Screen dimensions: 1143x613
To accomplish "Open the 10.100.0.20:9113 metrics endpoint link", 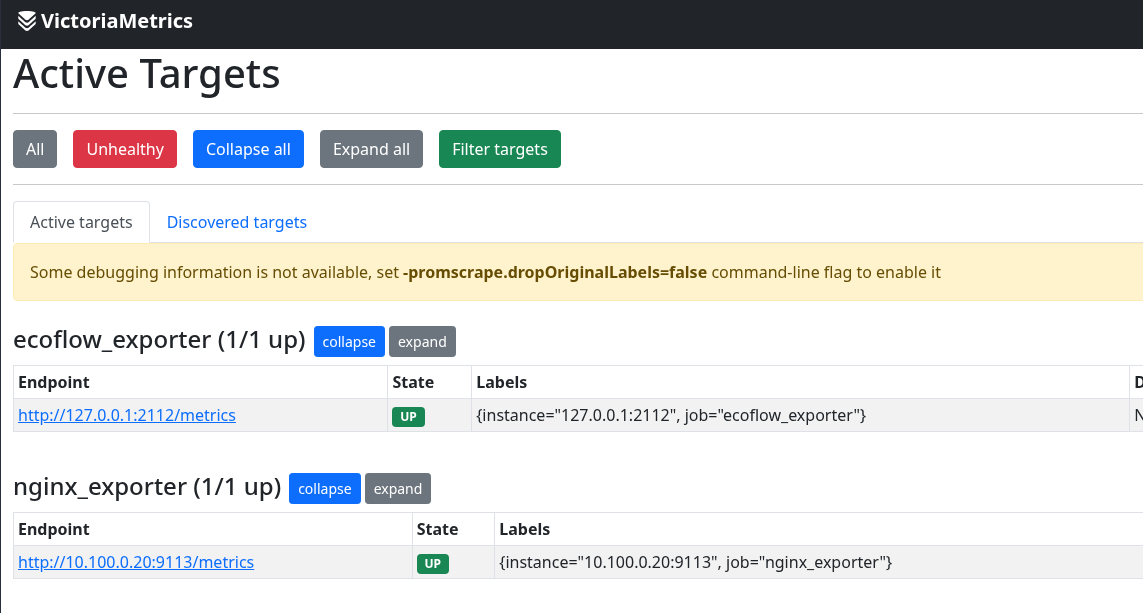I will 136,562.
